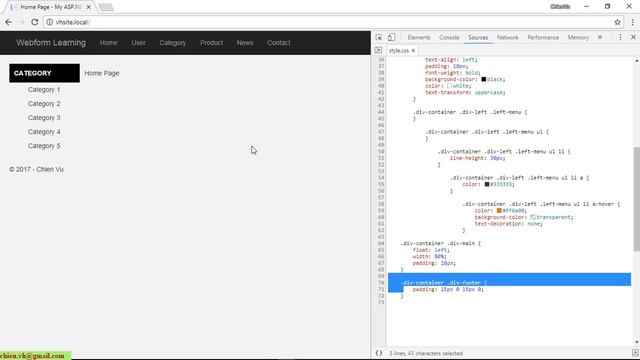The image size is (640, 360).
Task: Switch to the Elements tab
Action: coord(419,37)
